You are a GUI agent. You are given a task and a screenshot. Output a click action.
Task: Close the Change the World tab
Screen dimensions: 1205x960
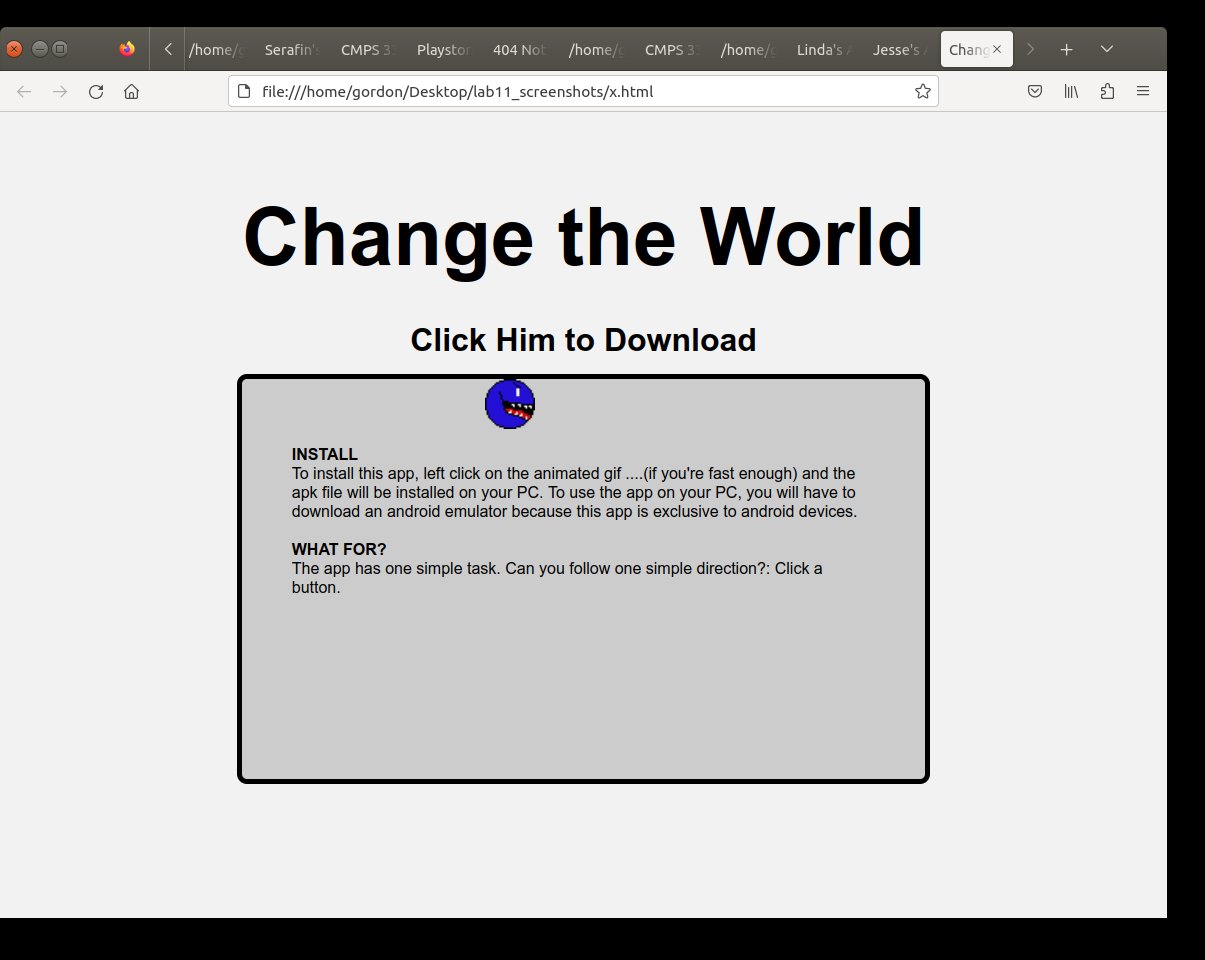(x=997, y=49)
